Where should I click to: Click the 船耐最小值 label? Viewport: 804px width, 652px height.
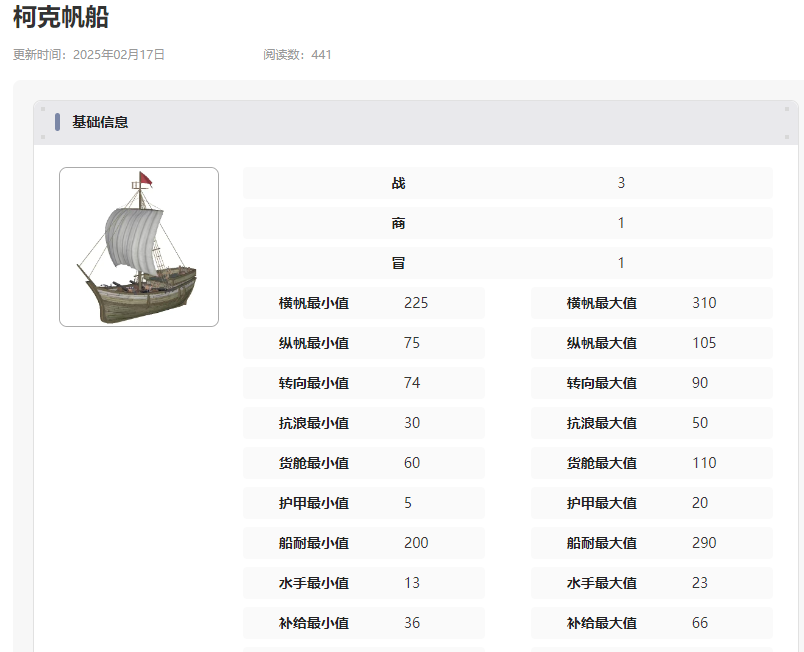point(314,543)
